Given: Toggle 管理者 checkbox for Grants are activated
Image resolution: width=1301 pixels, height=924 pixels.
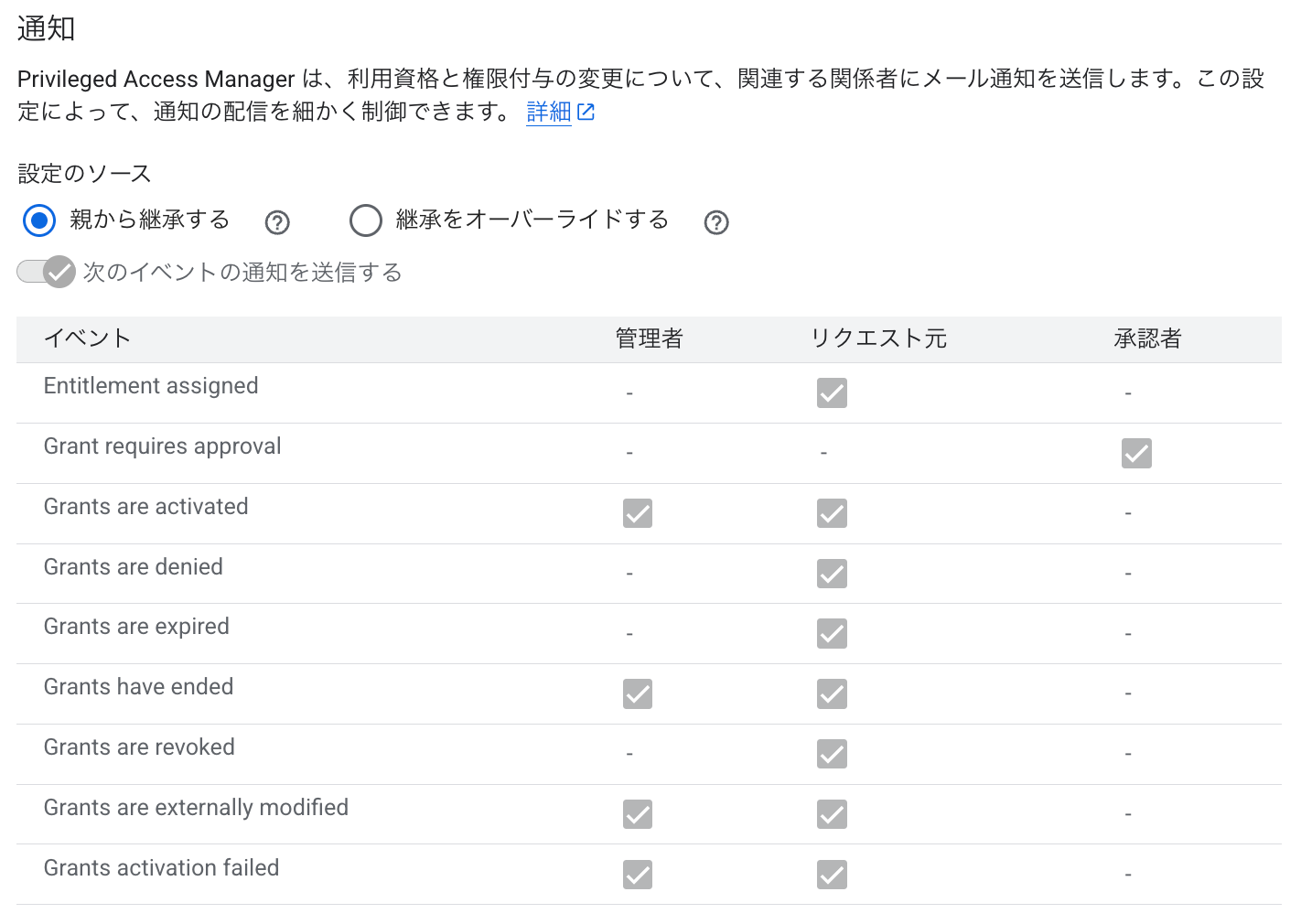Looking at the screenshot, I should click(638, 513).
